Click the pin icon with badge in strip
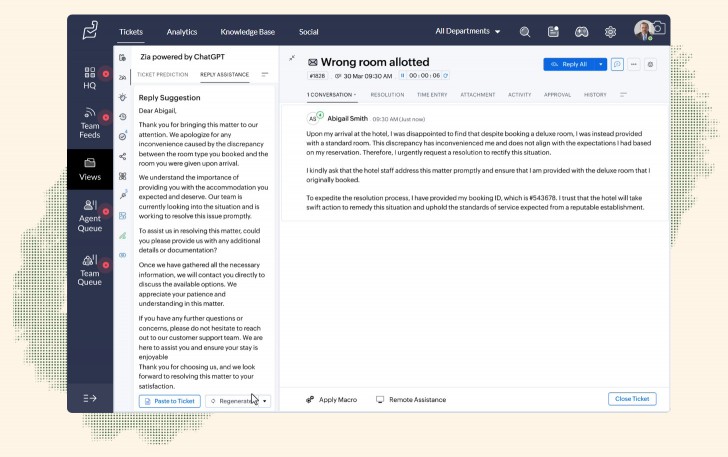Screen dimensions: 728x457 tap(123, 195)
